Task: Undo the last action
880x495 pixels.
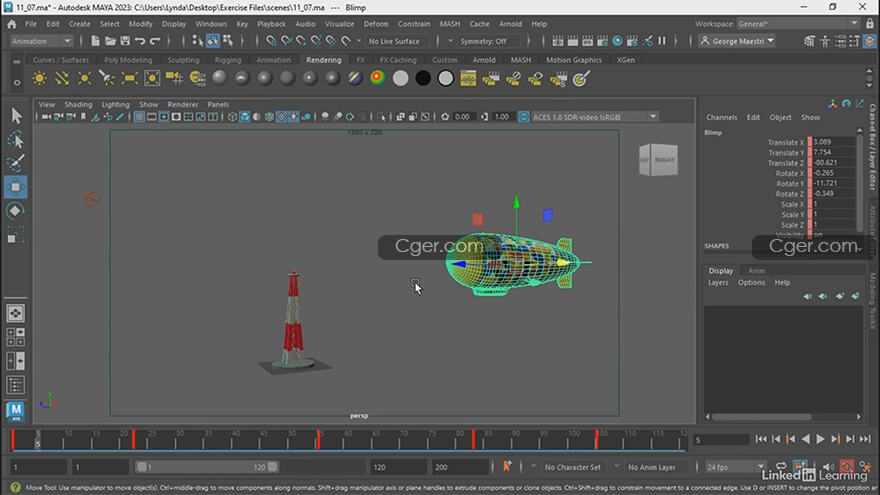Action: click(140, 41)
